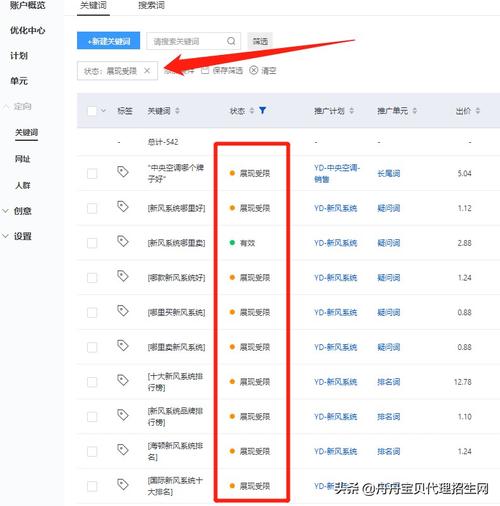Tick the select-all checkbox in table header

tap(92, 111)
